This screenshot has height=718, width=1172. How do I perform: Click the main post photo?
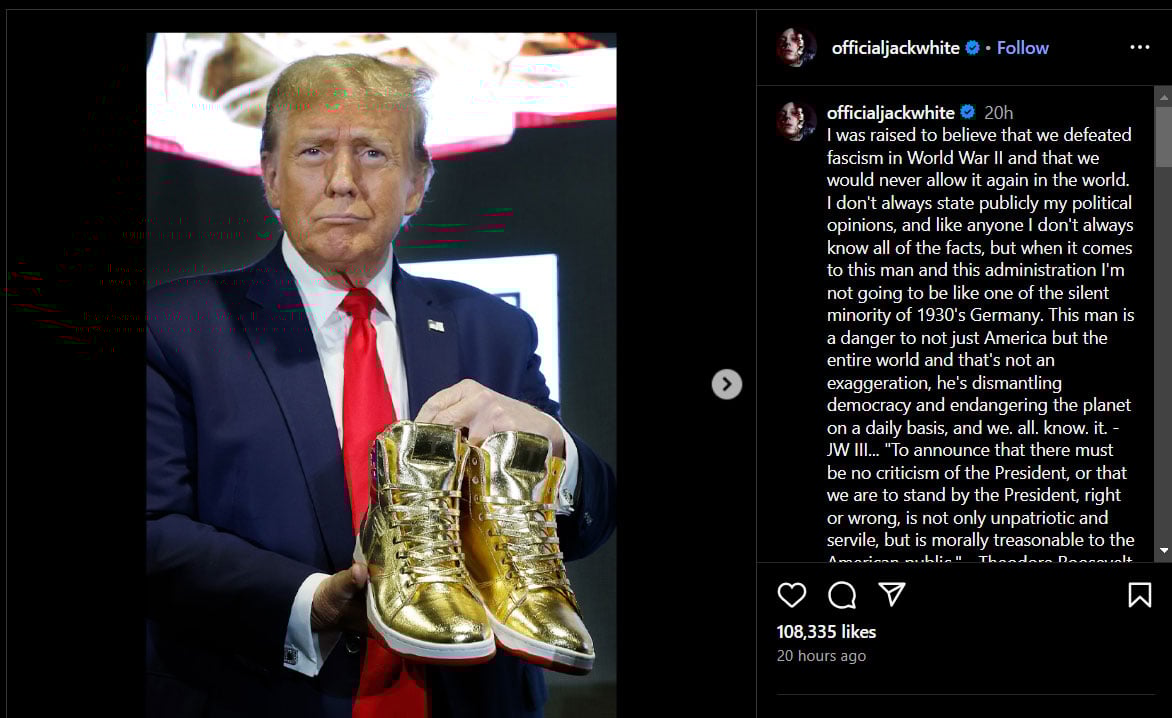point(381,375)
